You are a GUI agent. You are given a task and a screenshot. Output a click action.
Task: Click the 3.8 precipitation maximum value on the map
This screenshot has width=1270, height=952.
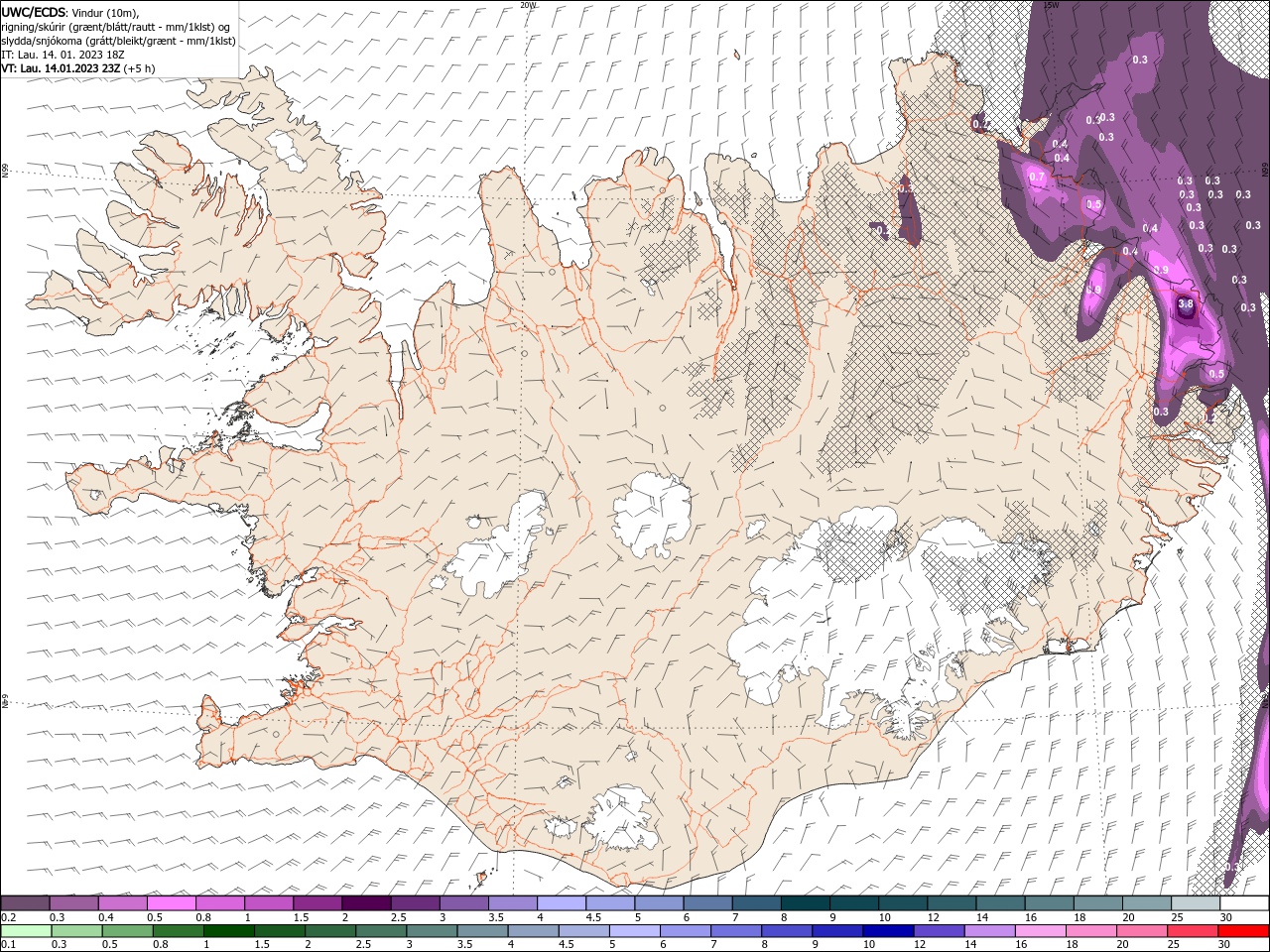[x=1185, y=304]
